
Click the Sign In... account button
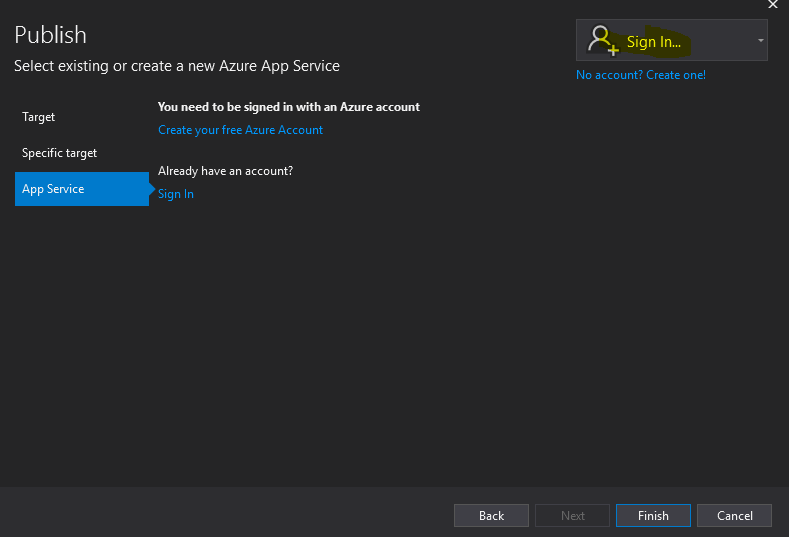pyautogui.click(x=672, y=40)
